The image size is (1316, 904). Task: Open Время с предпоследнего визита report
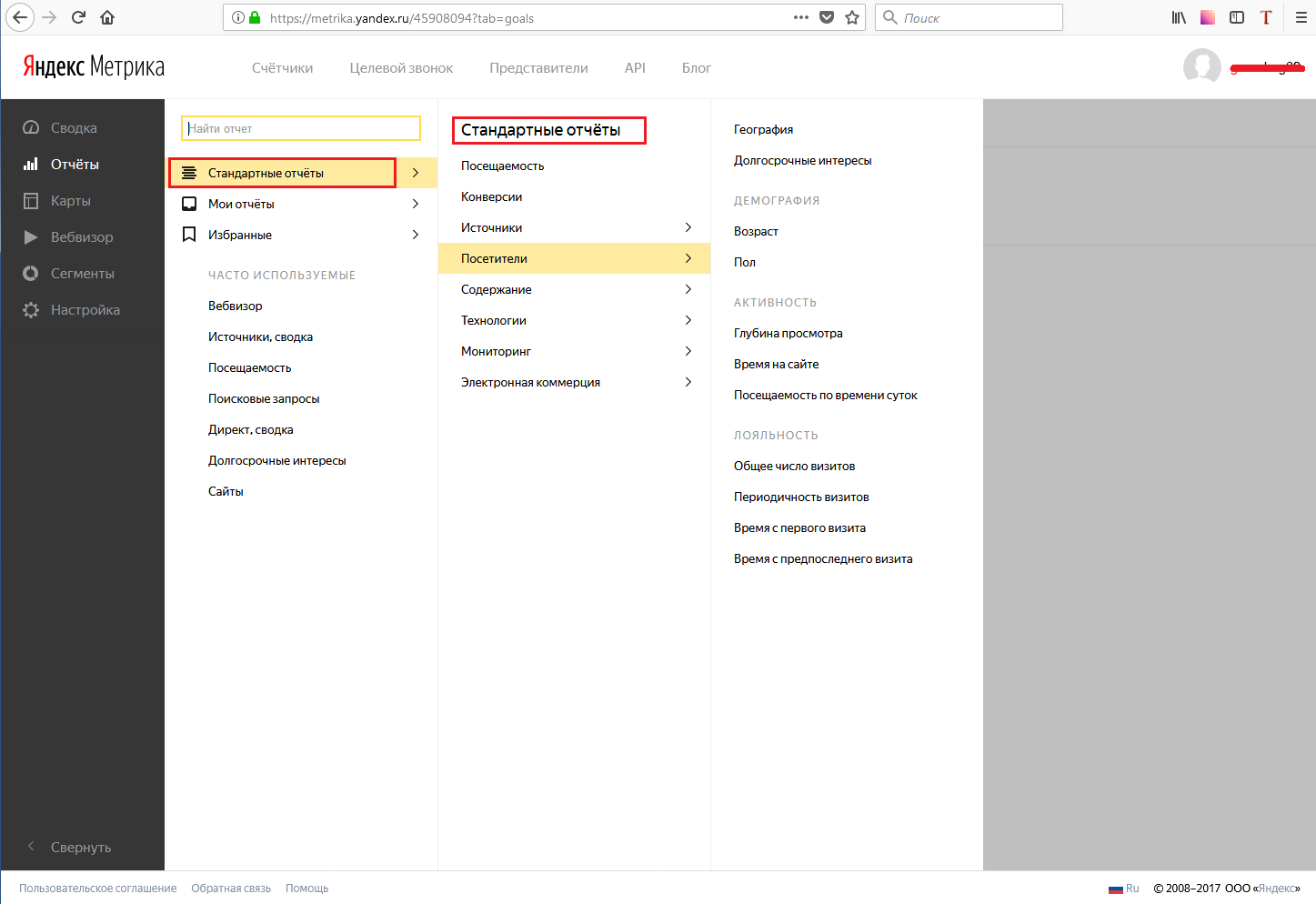coord(824,558)
